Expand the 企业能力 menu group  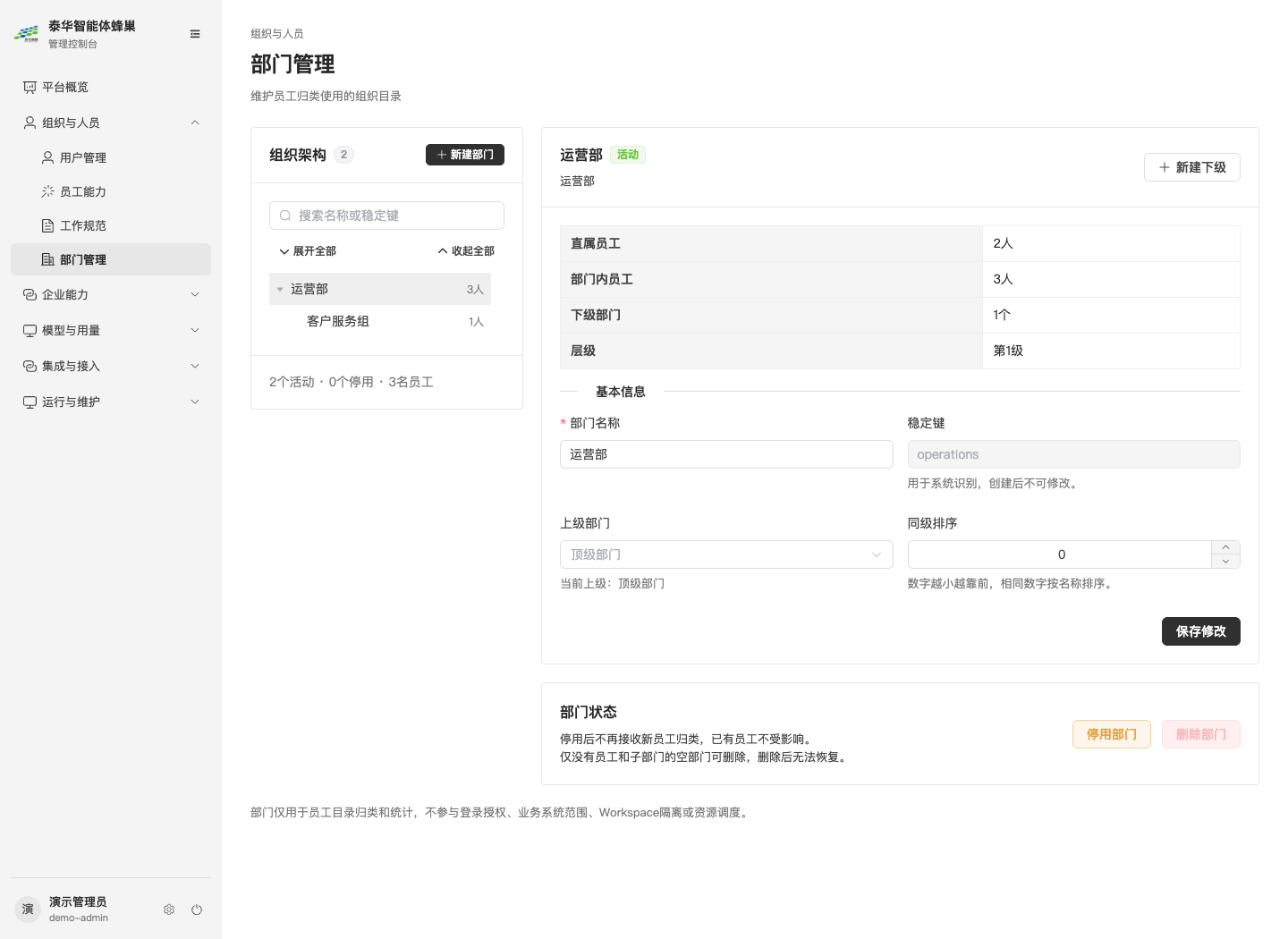[x=195, y=294]
